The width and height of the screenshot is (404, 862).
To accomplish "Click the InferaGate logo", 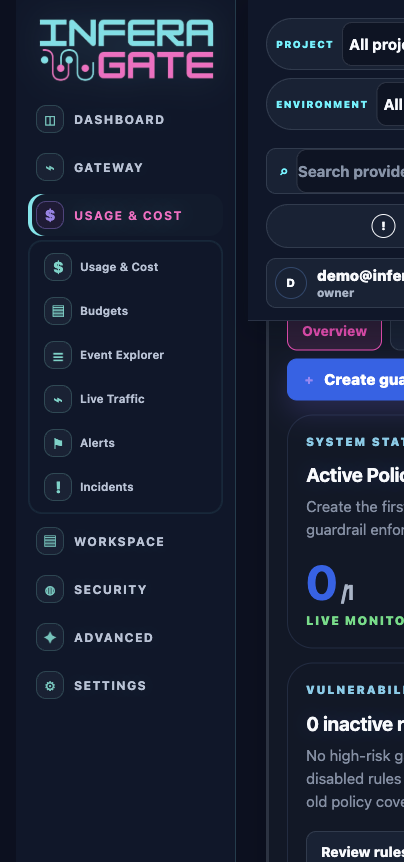I will tap(126, 49).
